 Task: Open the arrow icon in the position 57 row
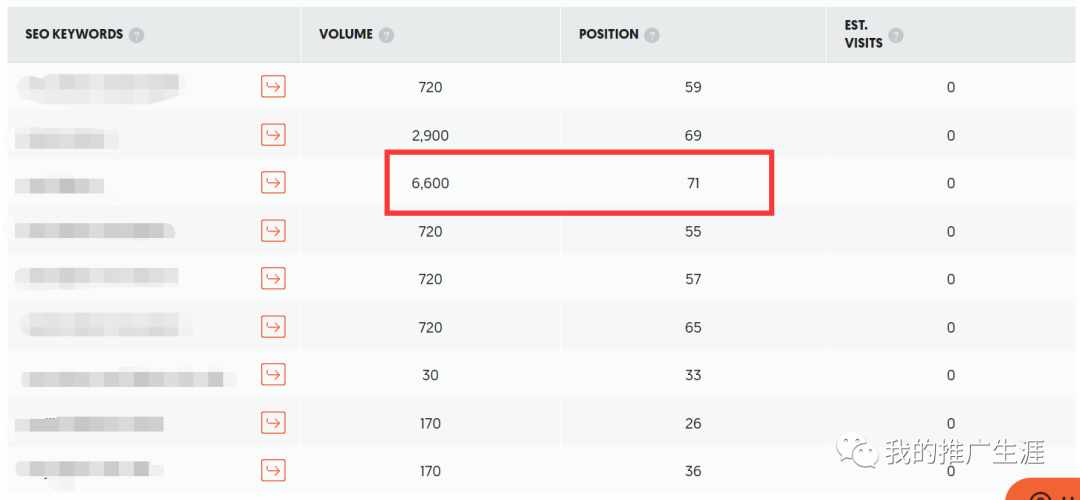[273, 278]
